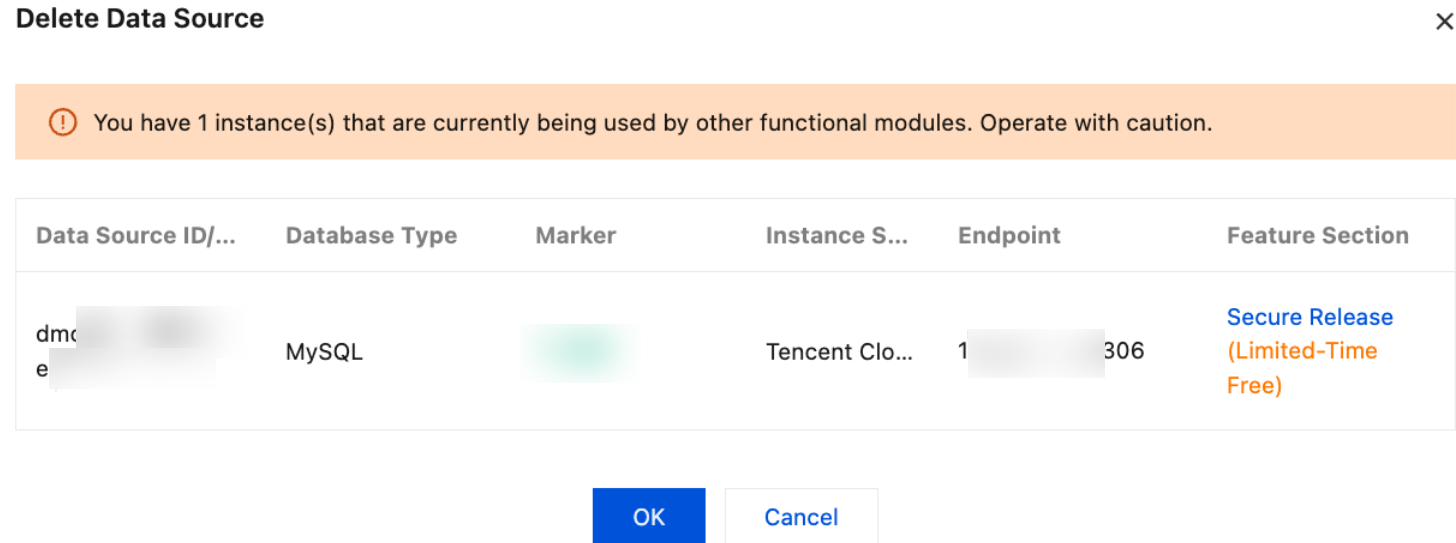This screenshot has height=543, width=1456.
Task: Click the instance usage warning message text
Action: (x=652, y=123)
